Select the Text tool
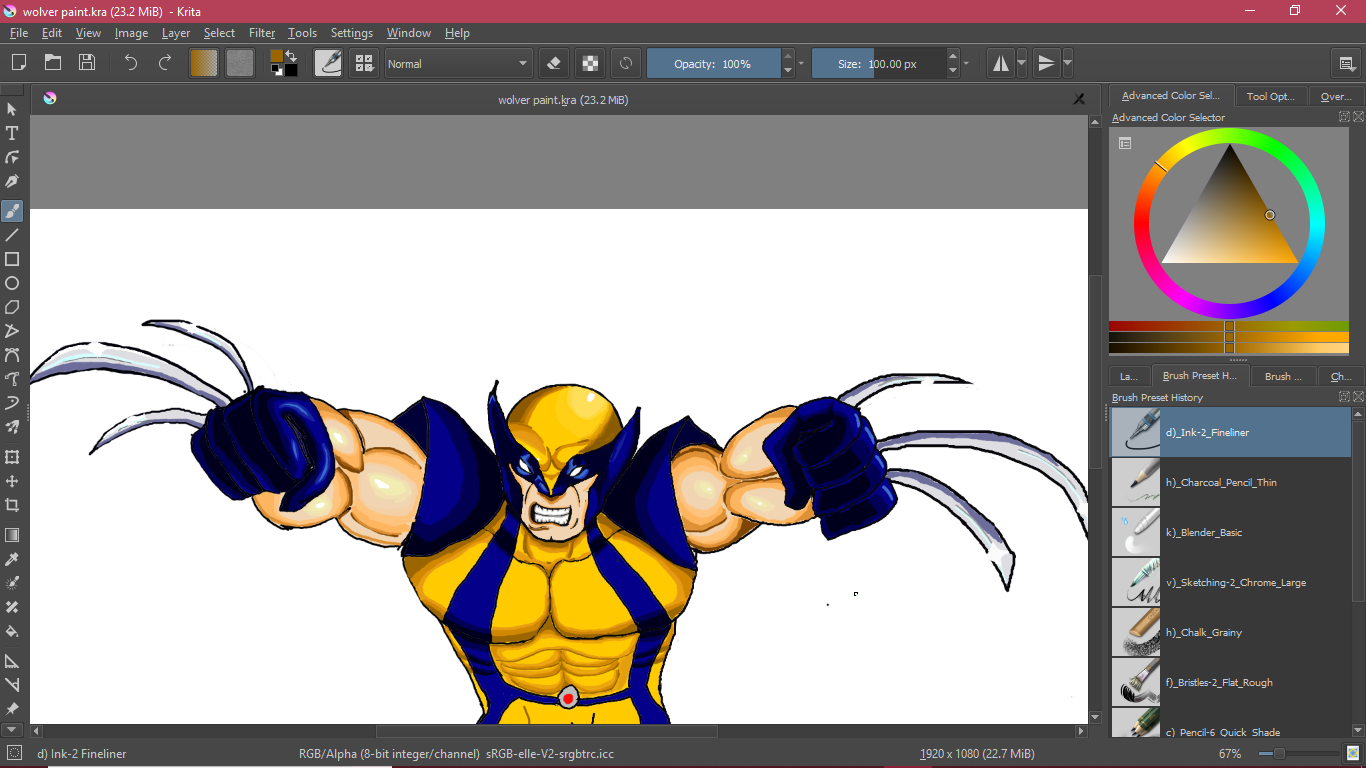The width and height of the screenshot is (1366, 768). [x=12, y=133]
